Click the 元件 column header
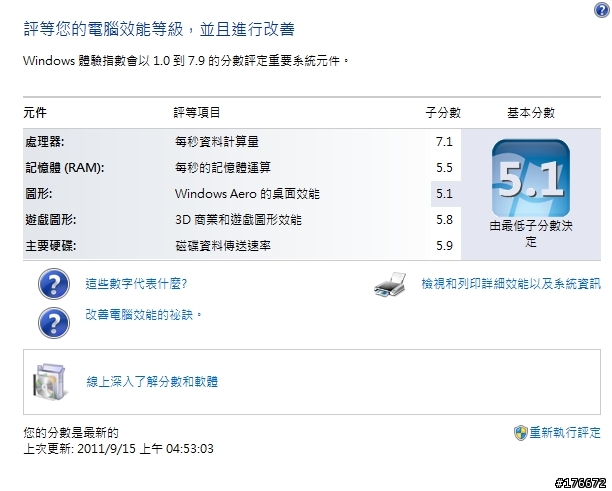 35,113
